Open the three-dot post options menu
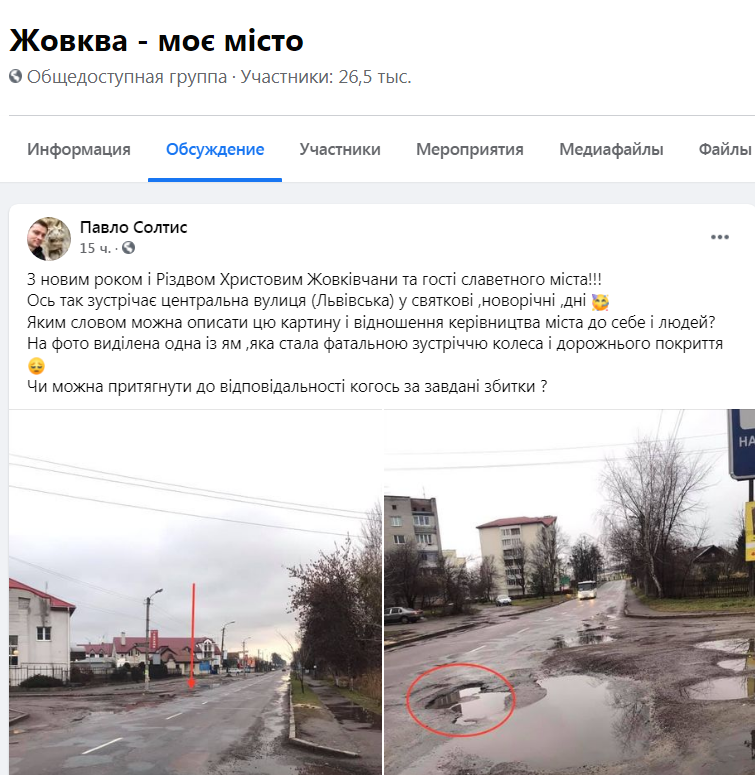The image size is (755, 775). [719, 237]
